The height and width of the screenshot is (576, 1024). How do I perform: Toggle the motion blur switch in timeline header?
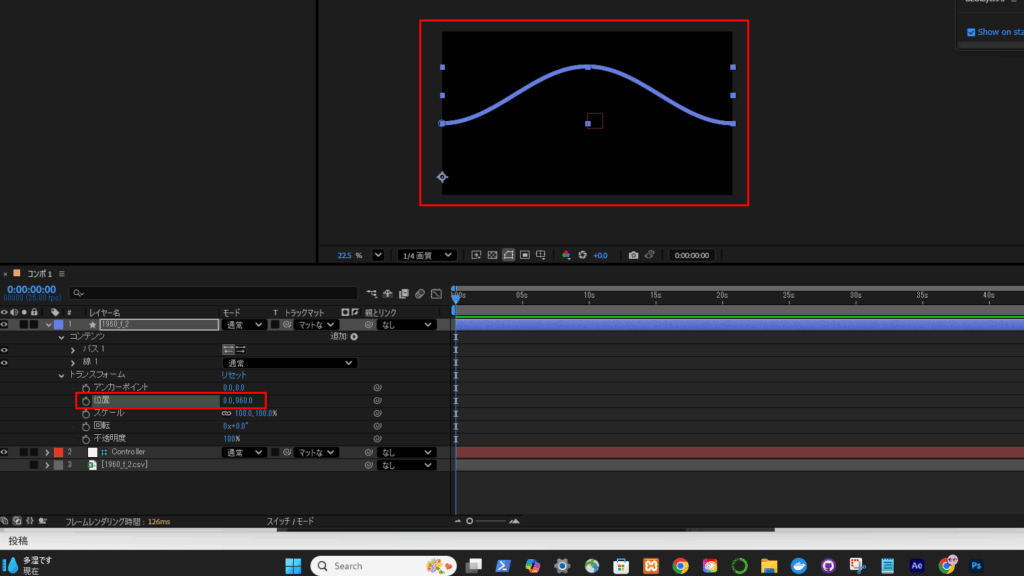[x=421, y=293]
